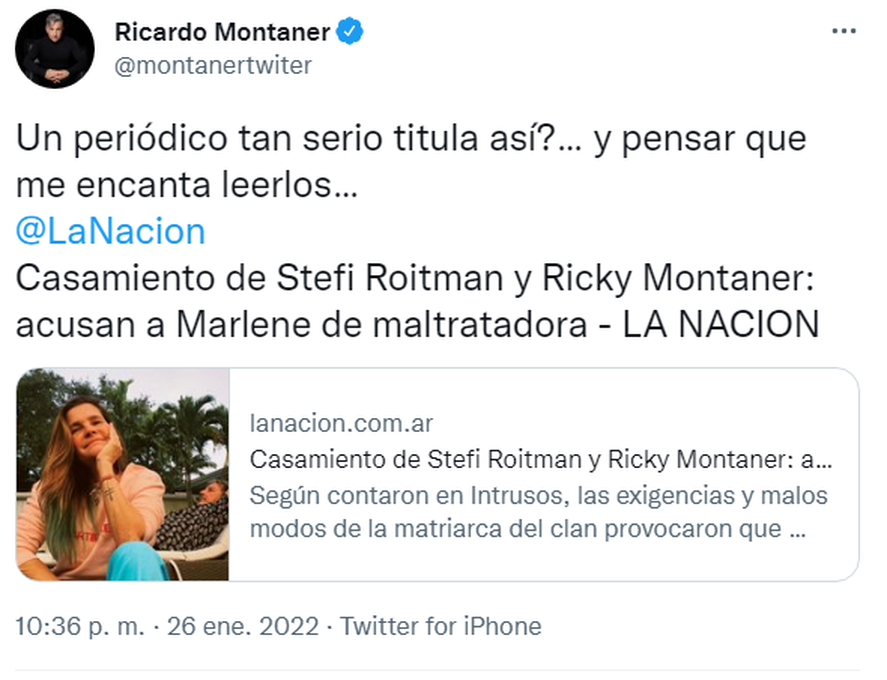Open the @montanertwiter handle link
887x680 pixels.
213,66
